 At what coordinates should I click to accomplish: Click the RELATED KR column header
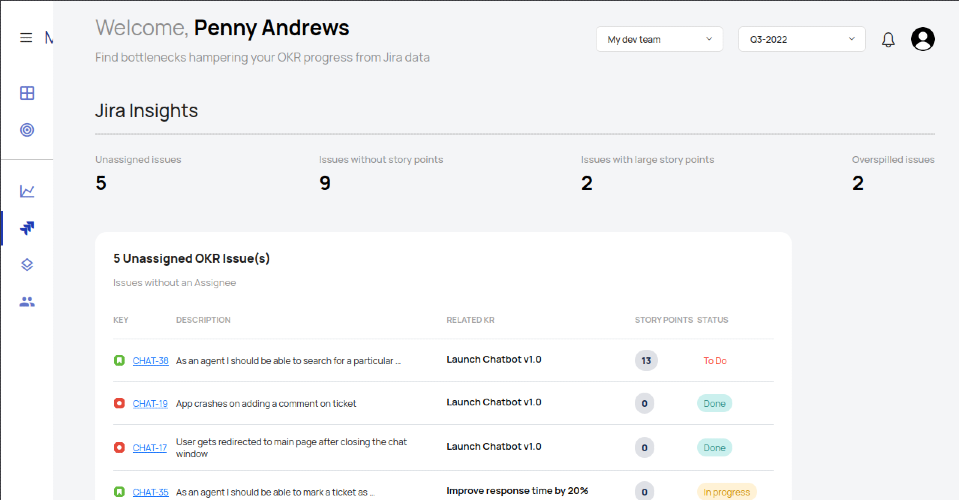(x=470, y=320)
